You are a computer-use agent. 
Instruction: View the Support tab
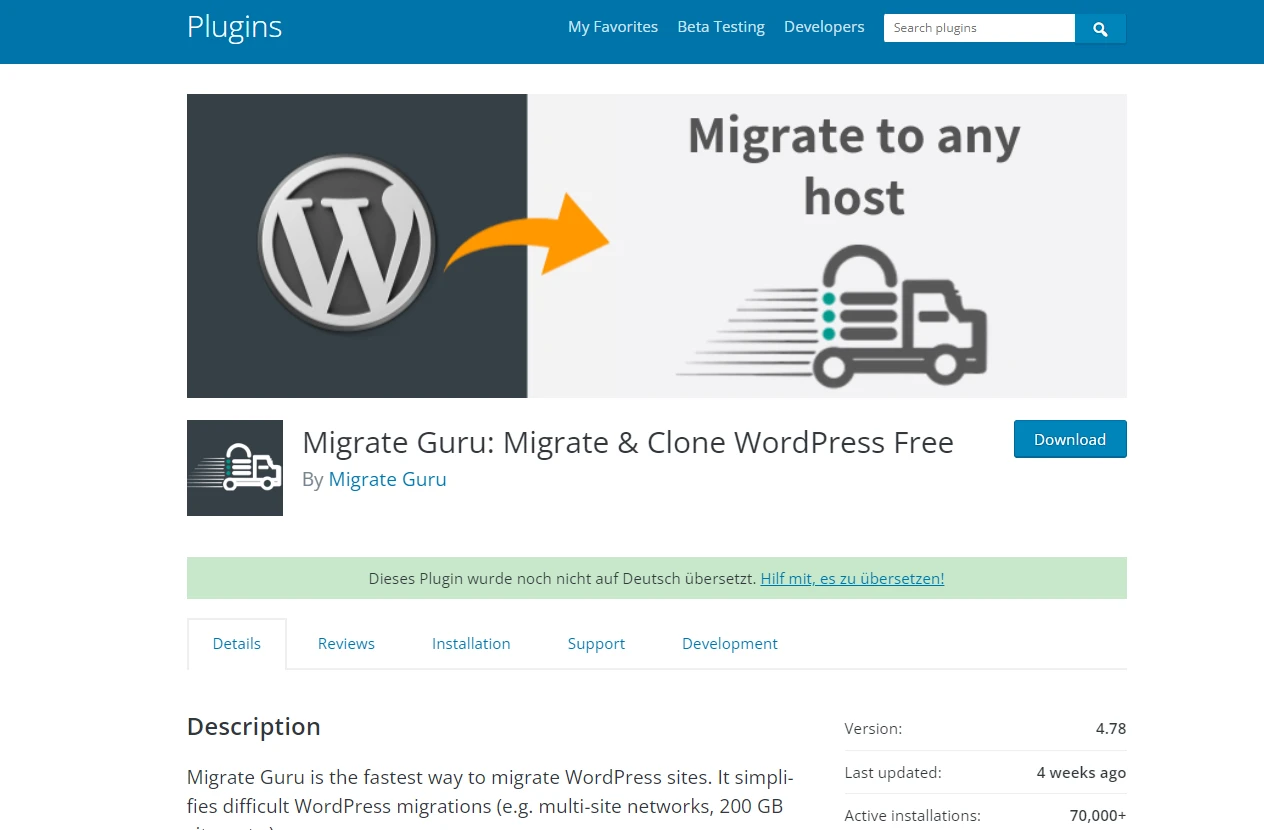click(596, 644)
